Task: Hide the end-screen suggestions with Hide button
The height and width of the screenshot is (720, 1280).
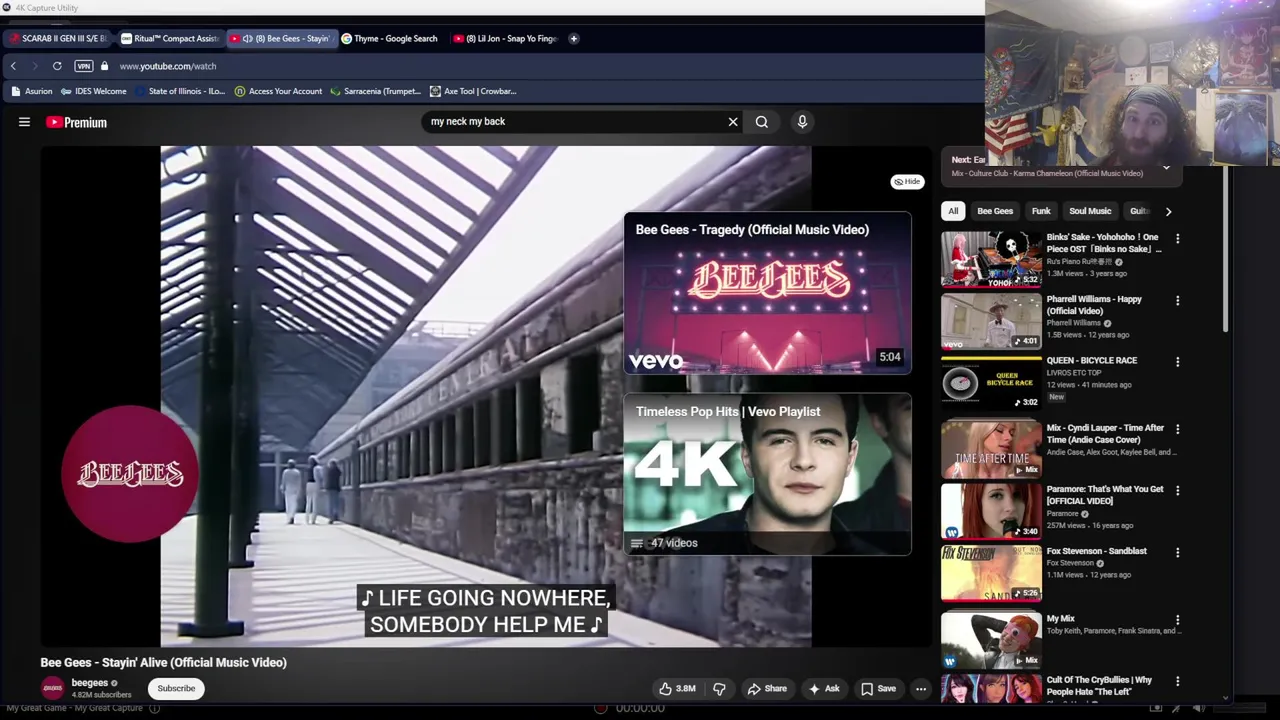Action: [908, 182]
